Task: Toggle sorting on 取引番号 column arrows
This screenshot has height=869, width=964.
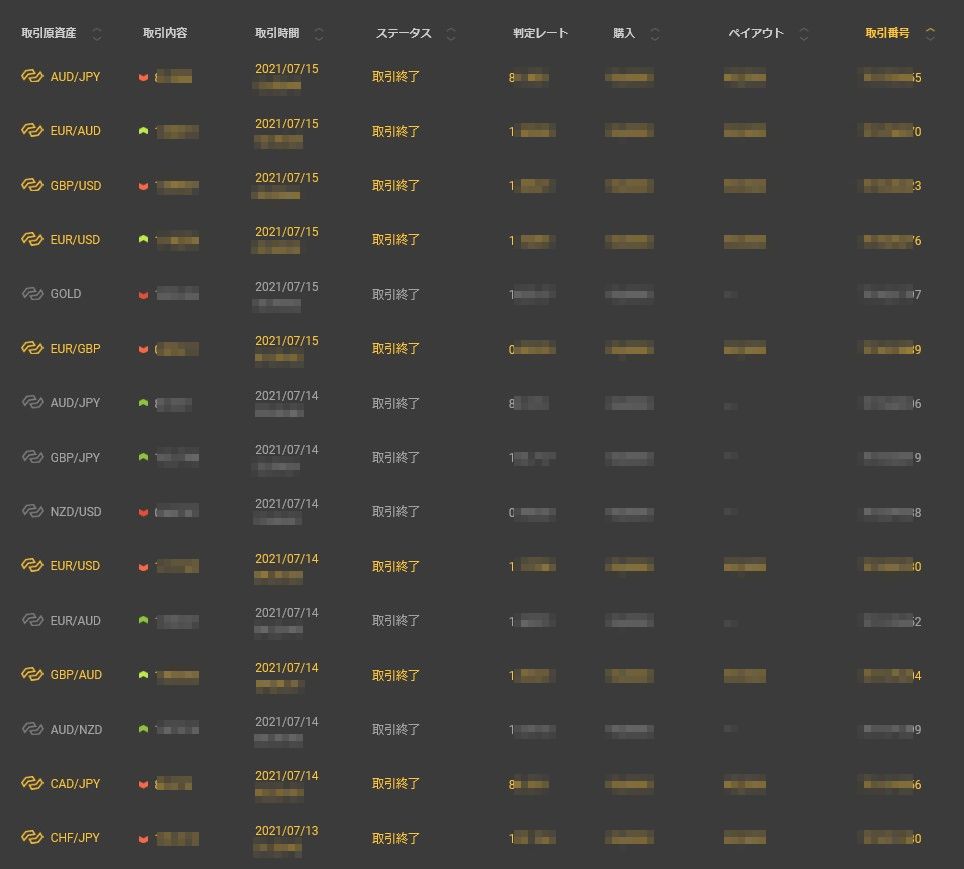Action: (x=930, y=34)
